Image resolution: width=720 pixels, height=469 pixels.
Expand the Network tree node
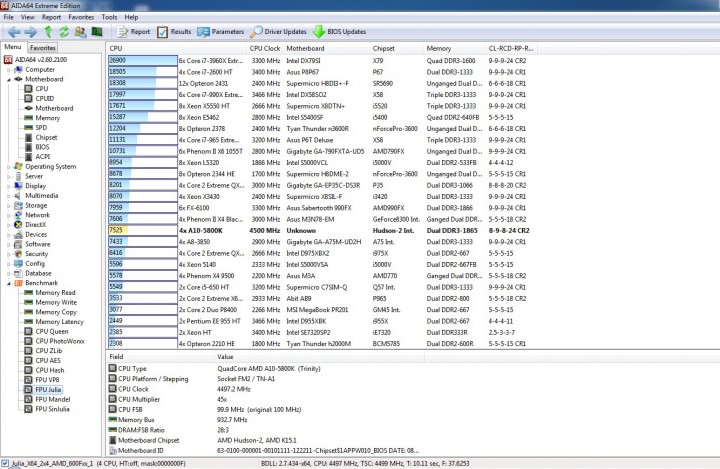8,215
